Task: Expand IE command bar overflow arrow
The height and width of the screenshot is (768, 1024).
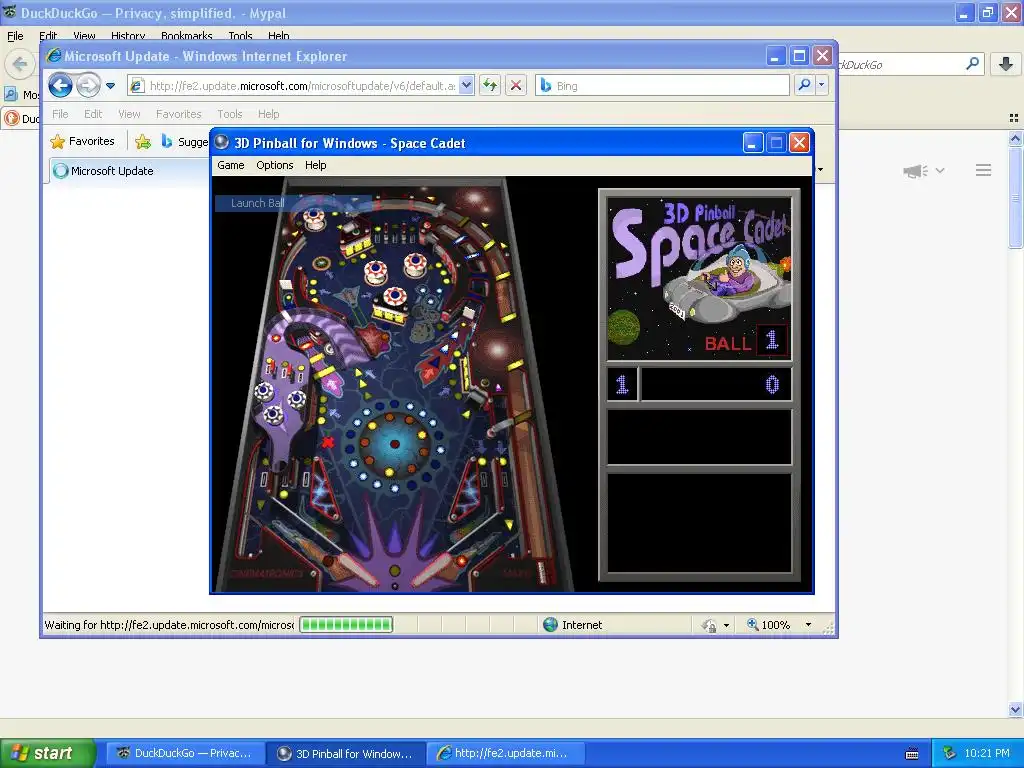Action: (x=820, y=170)
